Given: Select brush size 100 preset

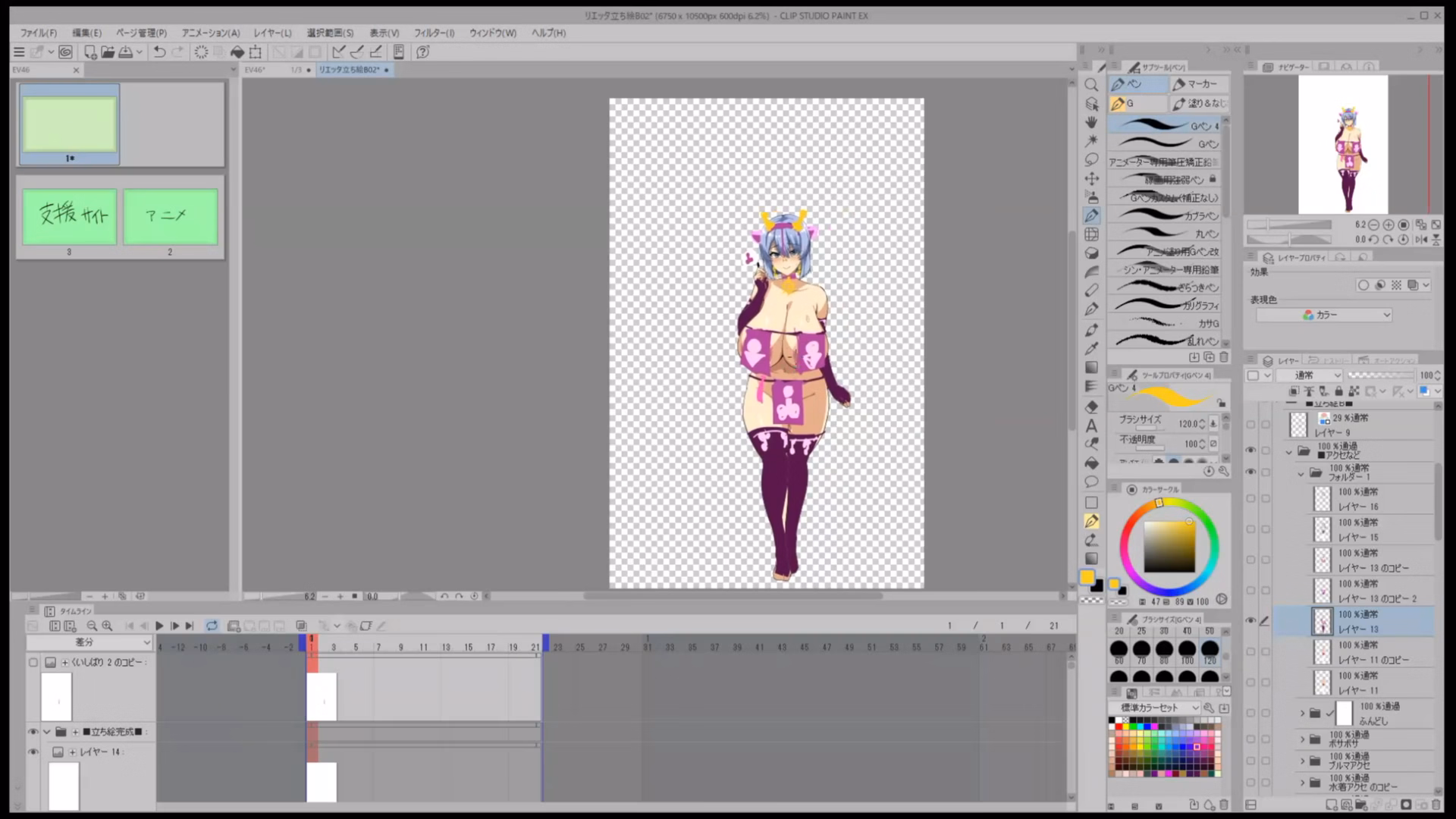Looking at the screenshot, I should (x=1187, y=652).
